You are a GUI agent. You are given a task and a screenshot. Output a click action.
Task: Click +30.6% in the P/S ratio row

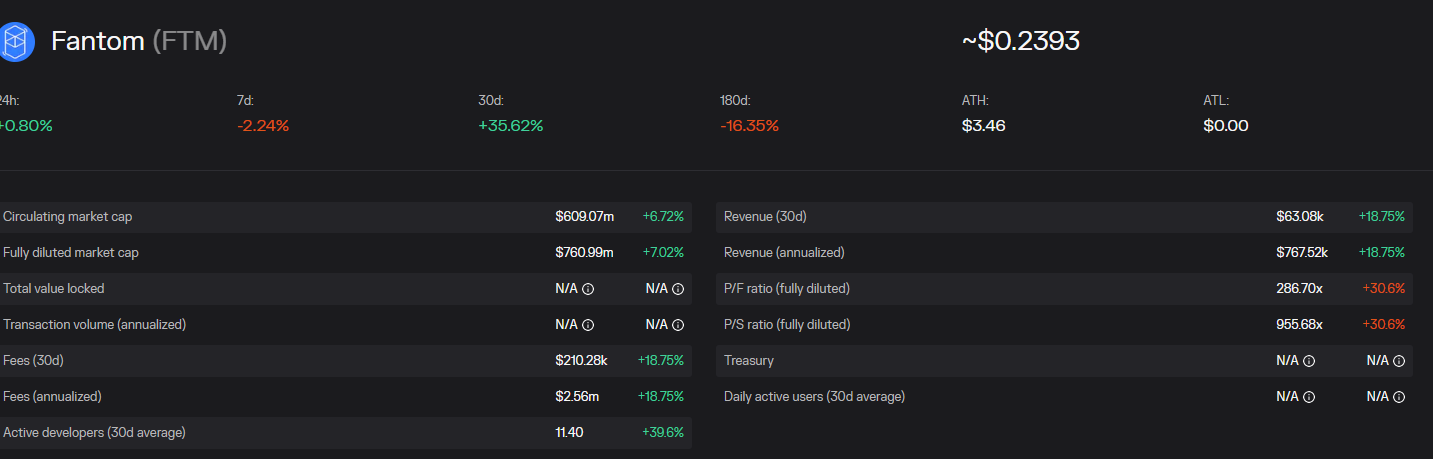[1384, 325]
